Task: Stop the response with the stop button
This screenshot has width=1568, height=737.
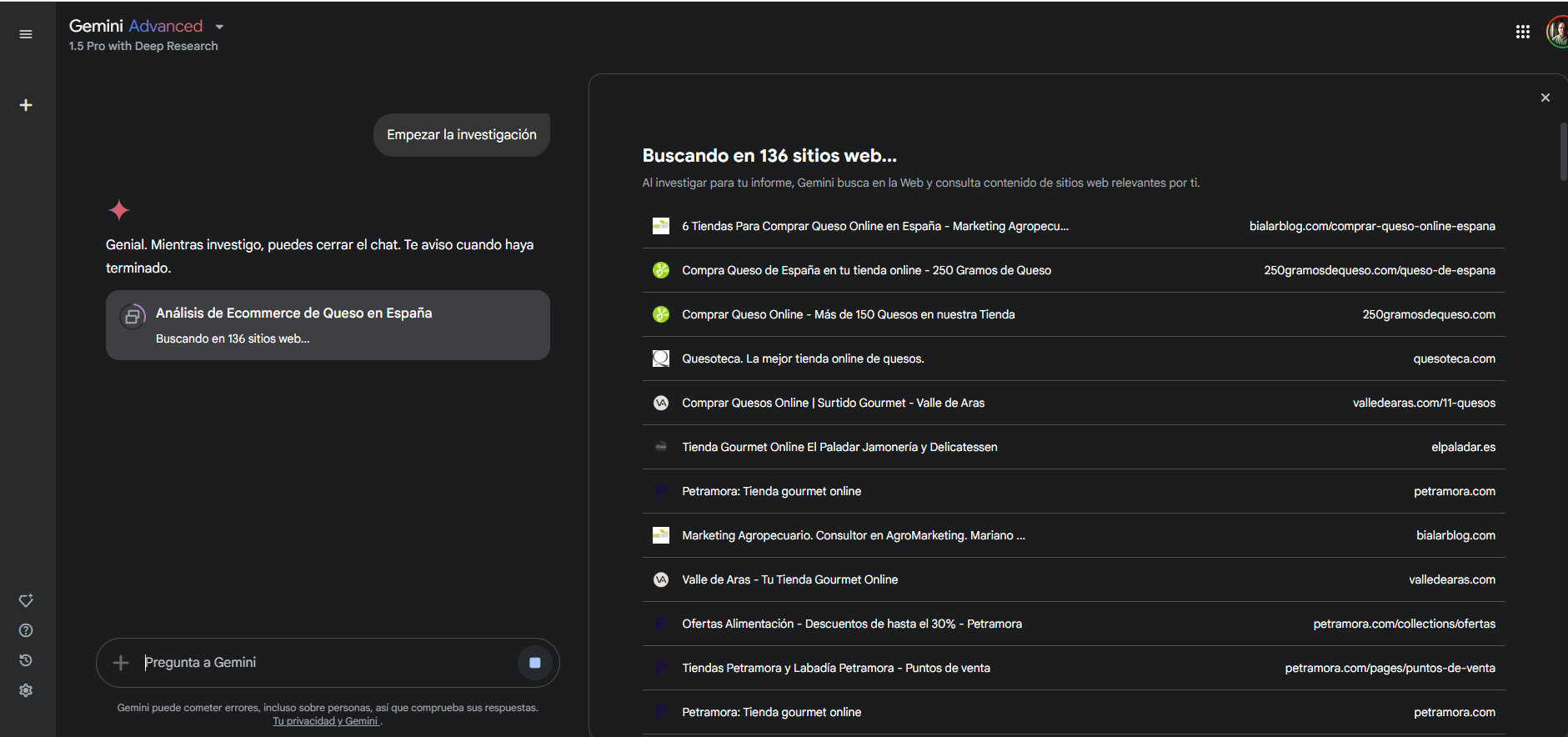Action: point(535,663)
